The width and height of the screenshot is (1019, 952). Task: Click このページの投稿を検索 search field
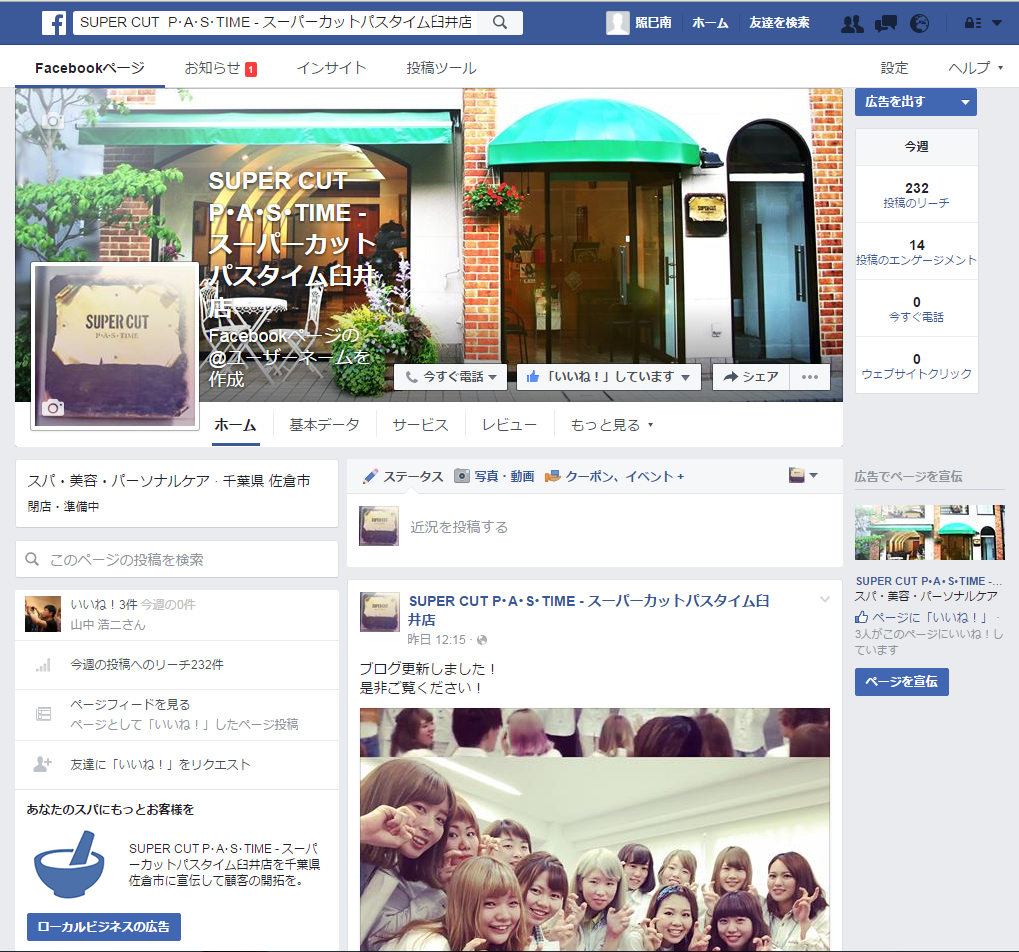tap(177, 560)
